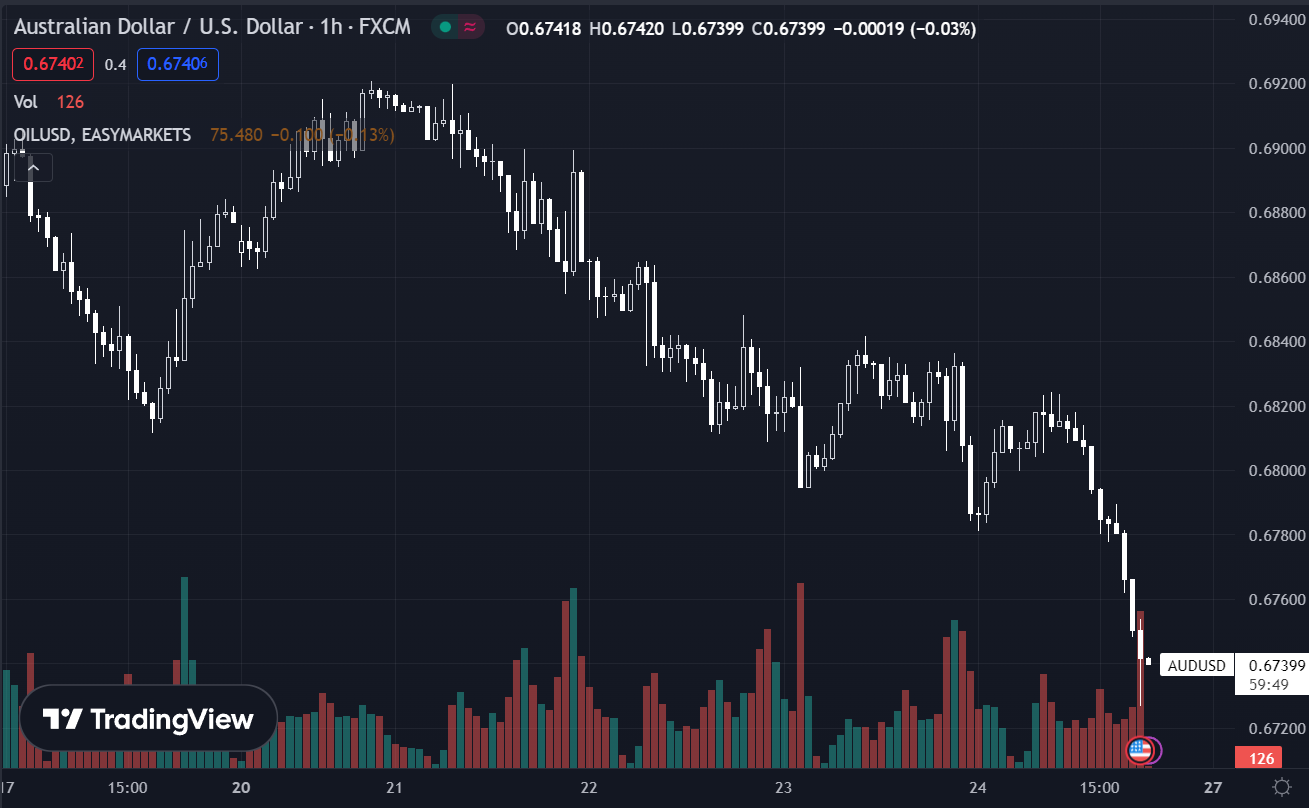Click the 0.69000 level on price axis
This screenshot has width=1309, height=808.
(1275, 149)
